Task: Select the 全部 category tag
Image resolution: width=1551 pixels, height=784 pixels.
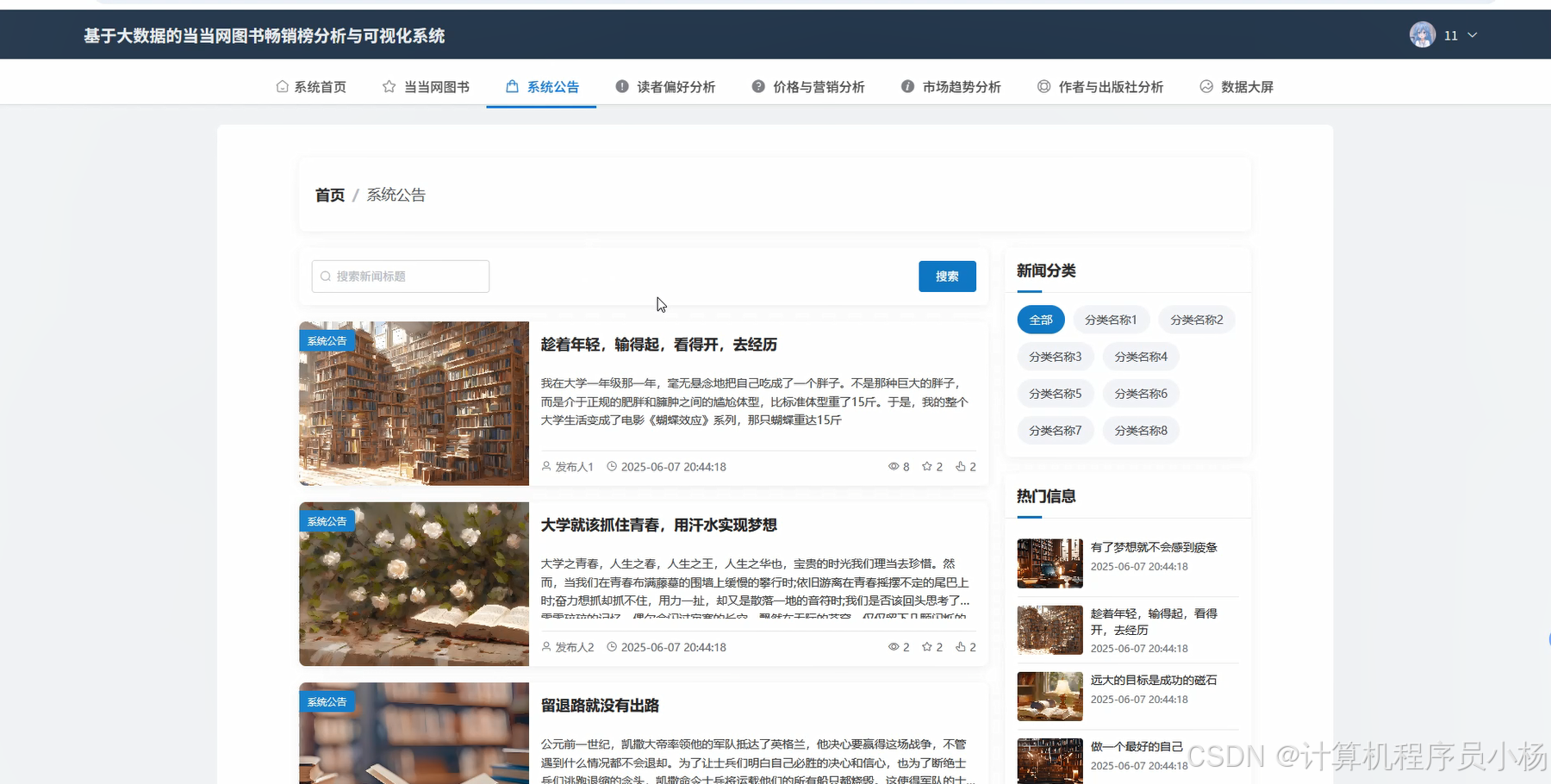Action: pyautogui.click(x=1041, y=320)
